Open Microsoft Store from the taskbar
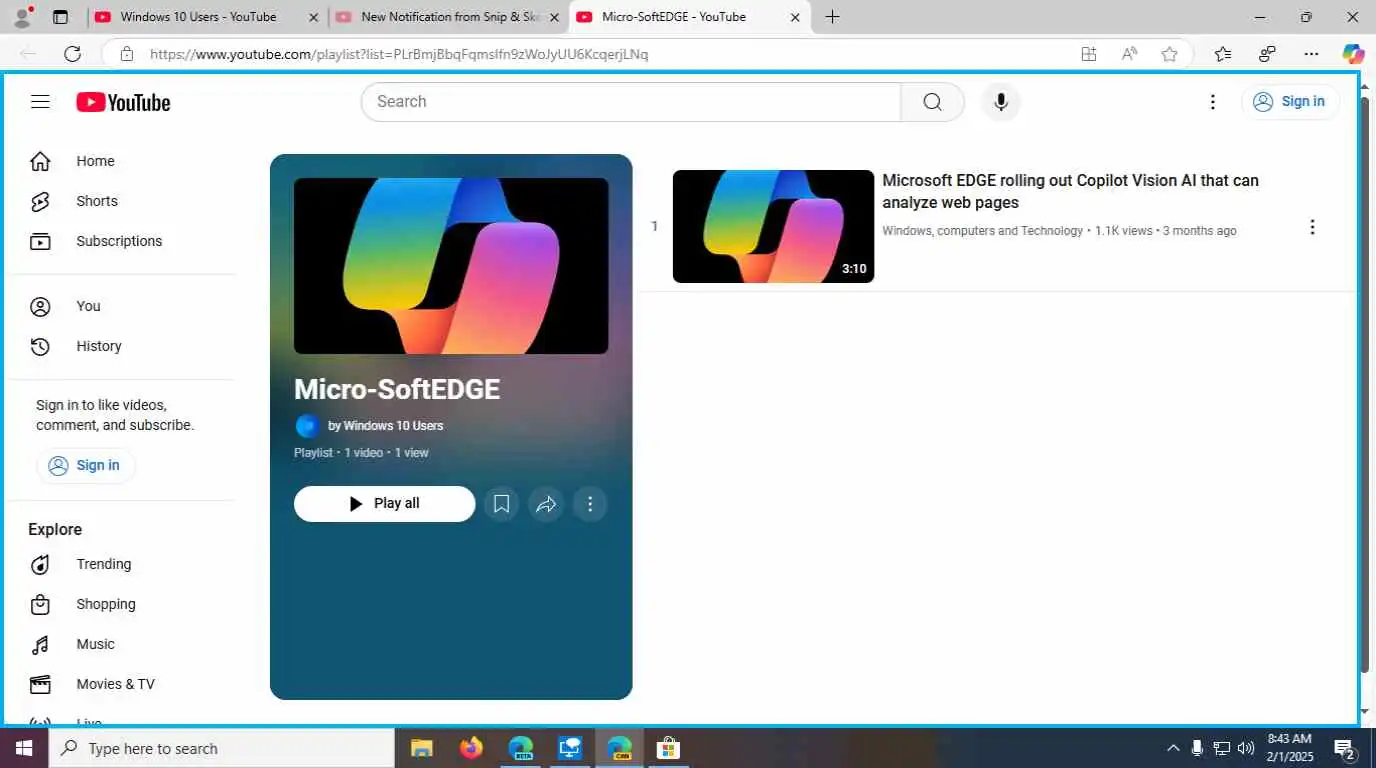This screenshot has width=1376, height=768. (667, 748)
